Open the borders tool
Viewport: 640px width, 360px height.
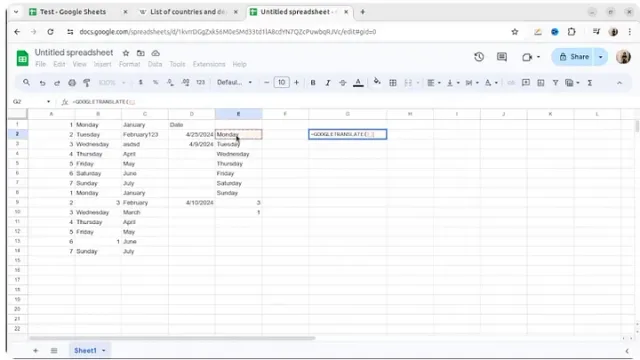pyautogui.click(x=393, y=83)
